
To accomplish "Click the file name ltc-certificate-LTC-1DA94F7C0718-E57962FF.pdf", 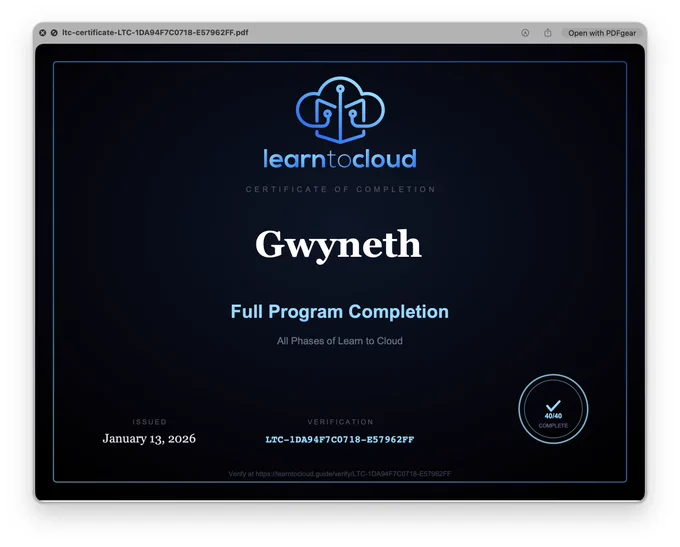I will (x=155, y=33).
